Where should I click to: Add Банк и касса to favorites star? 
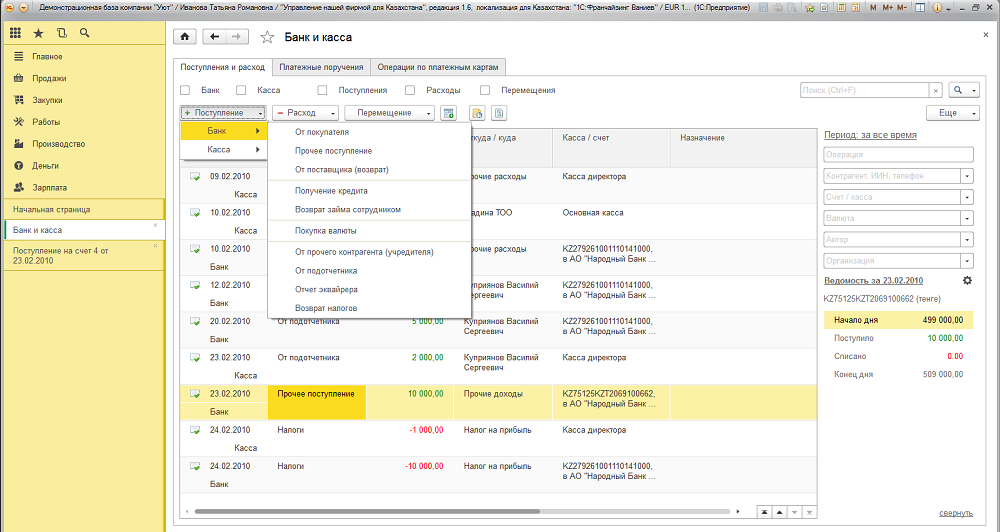tap(267, 38)
